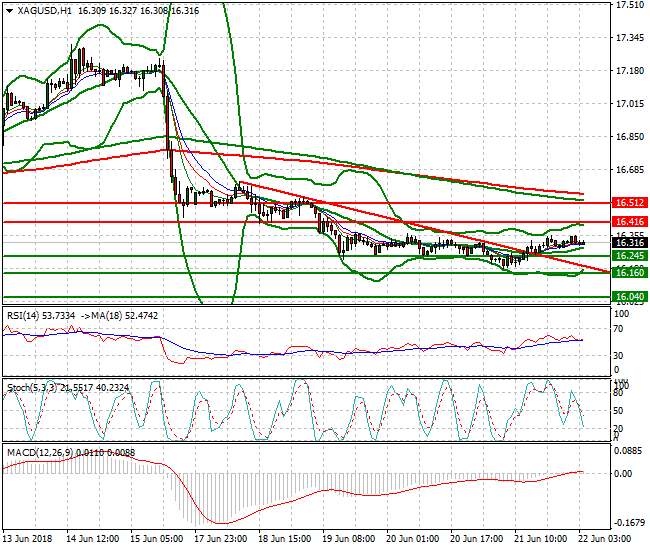Click the red 16.416 price level label
The width and height of the screenshot is (650, 550).
[630, 222]
